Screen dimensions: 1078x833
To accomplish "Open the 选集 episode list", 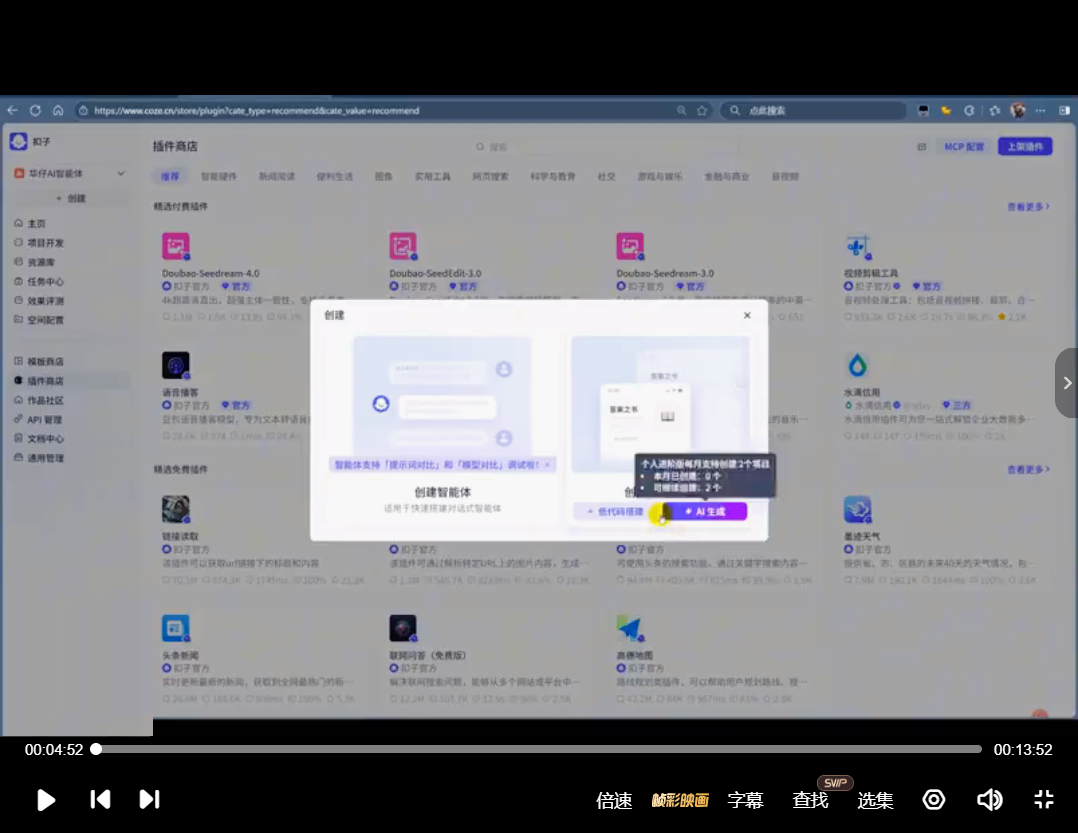I will coord(876,800).
